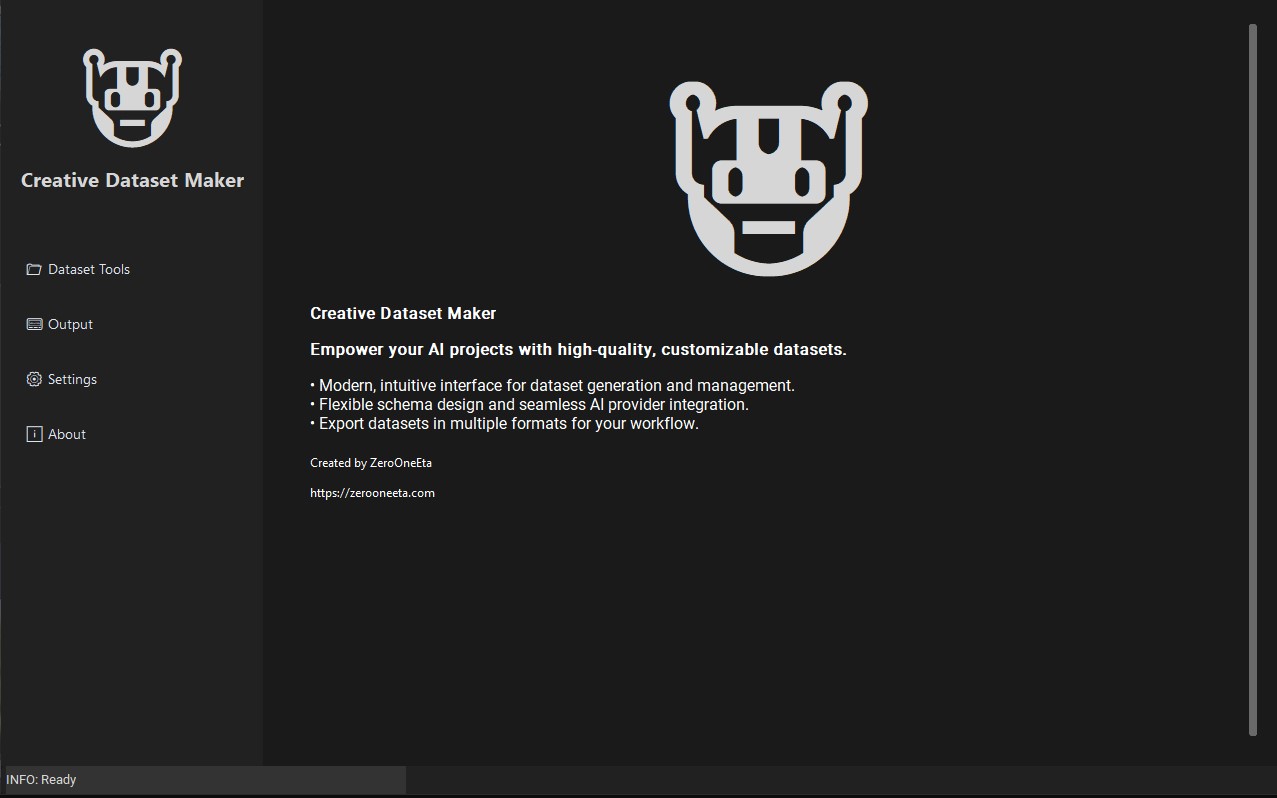
Task: Click the "Export datasets in multiple formats" line
Action: click(x=504, y=423)
